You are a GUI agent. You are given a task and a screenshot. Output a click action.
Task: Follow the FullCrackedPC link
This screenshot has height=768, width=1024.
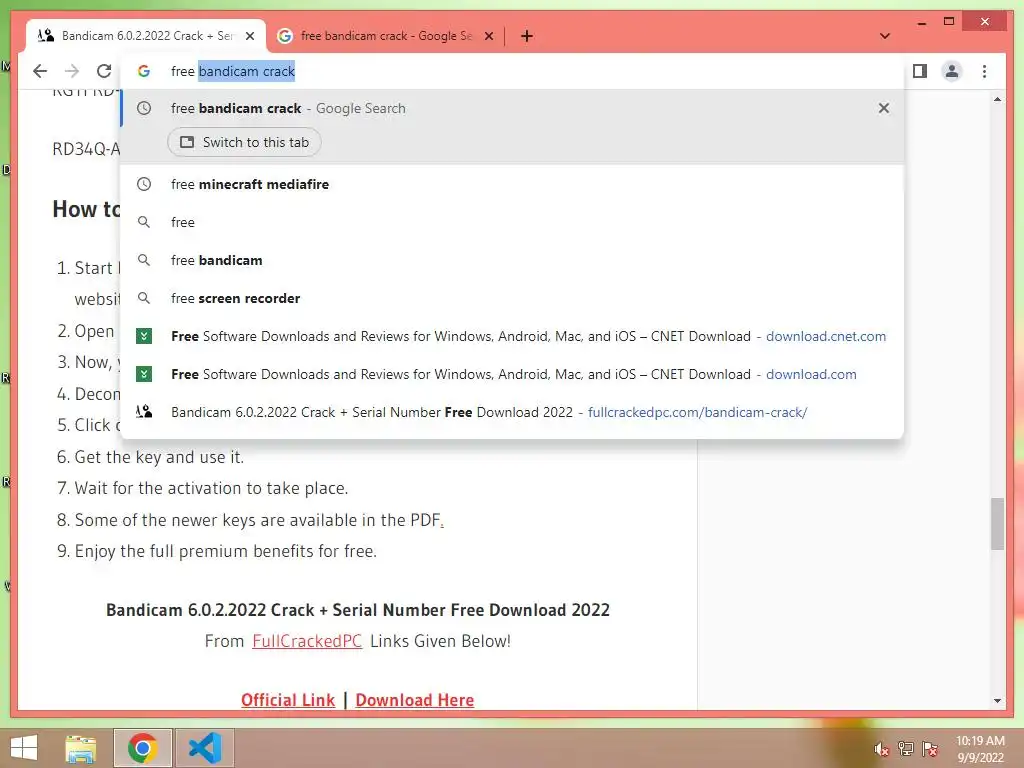(307, 641)
